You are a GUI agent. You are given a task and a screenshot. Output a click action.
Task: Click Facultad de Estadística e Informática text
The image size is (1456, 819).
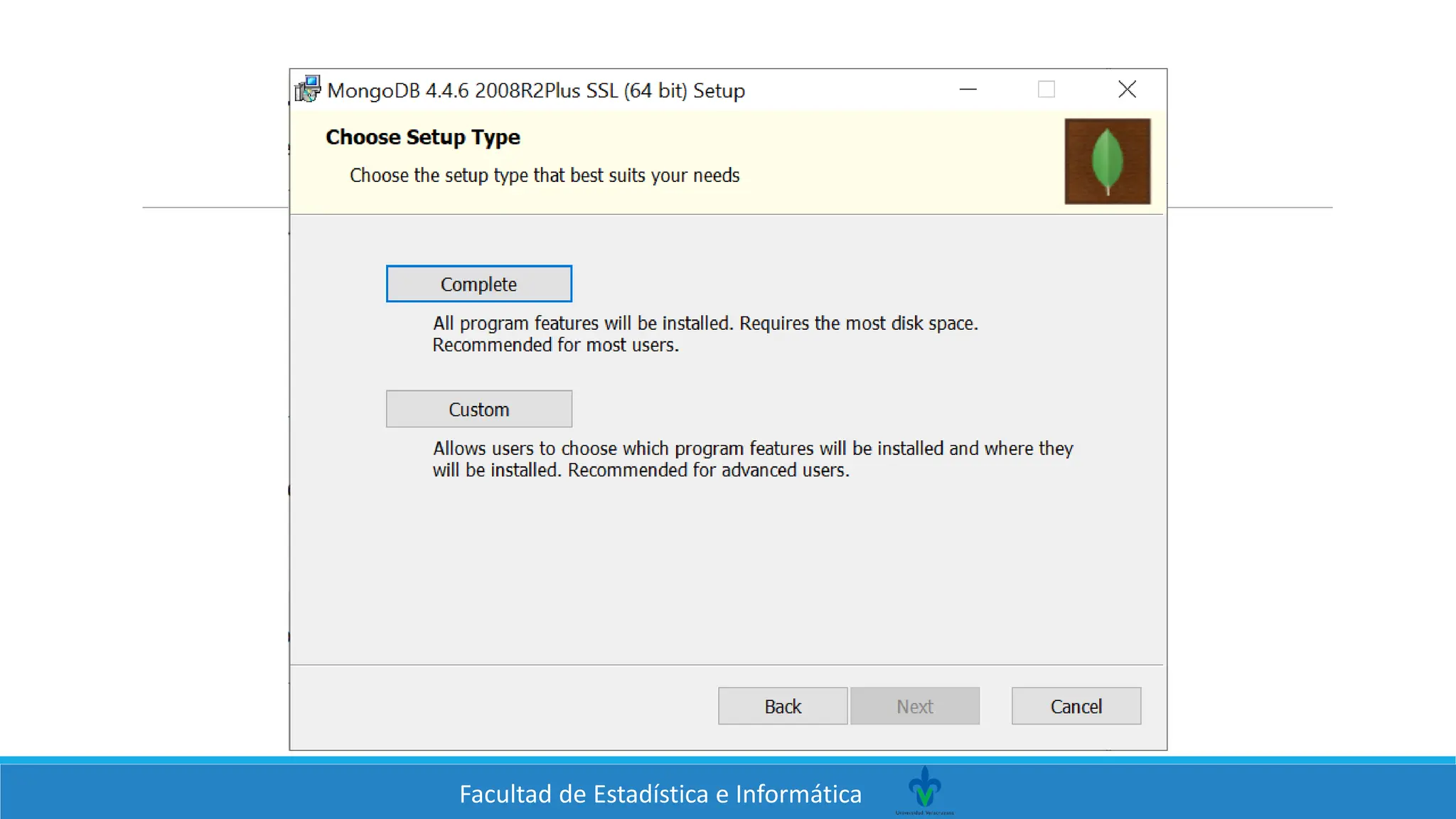tap(660, 794)
